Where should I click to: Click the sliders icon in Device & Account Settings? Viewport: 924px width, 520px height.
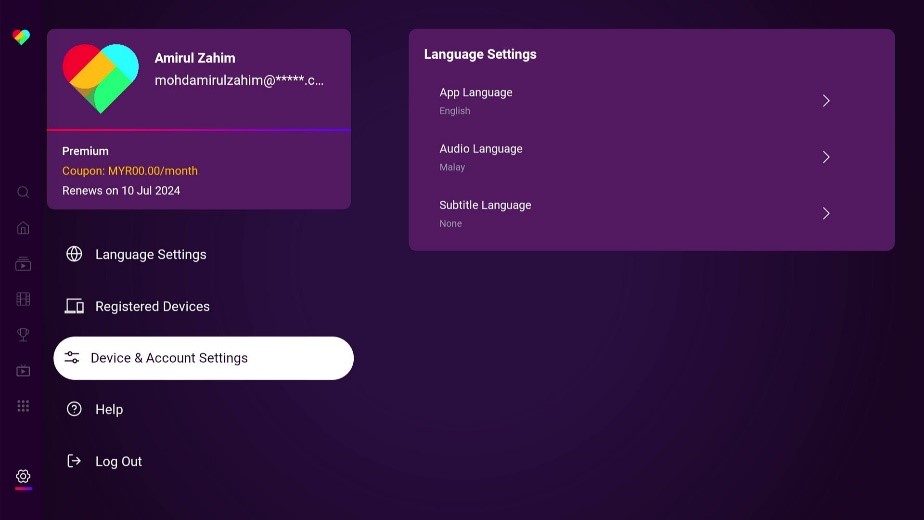72,357
